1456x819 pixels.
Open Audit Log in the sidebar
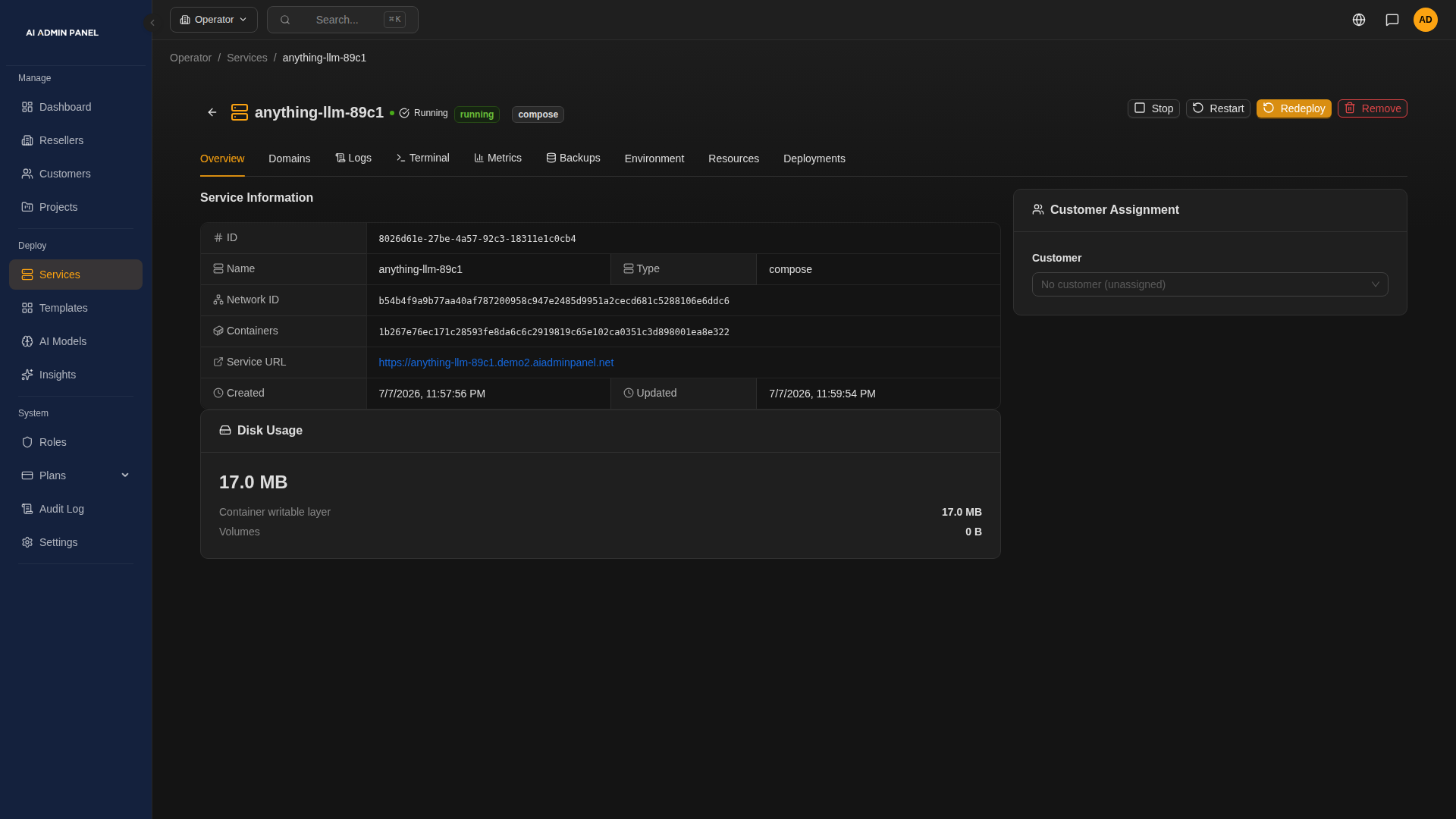[76, 509]
